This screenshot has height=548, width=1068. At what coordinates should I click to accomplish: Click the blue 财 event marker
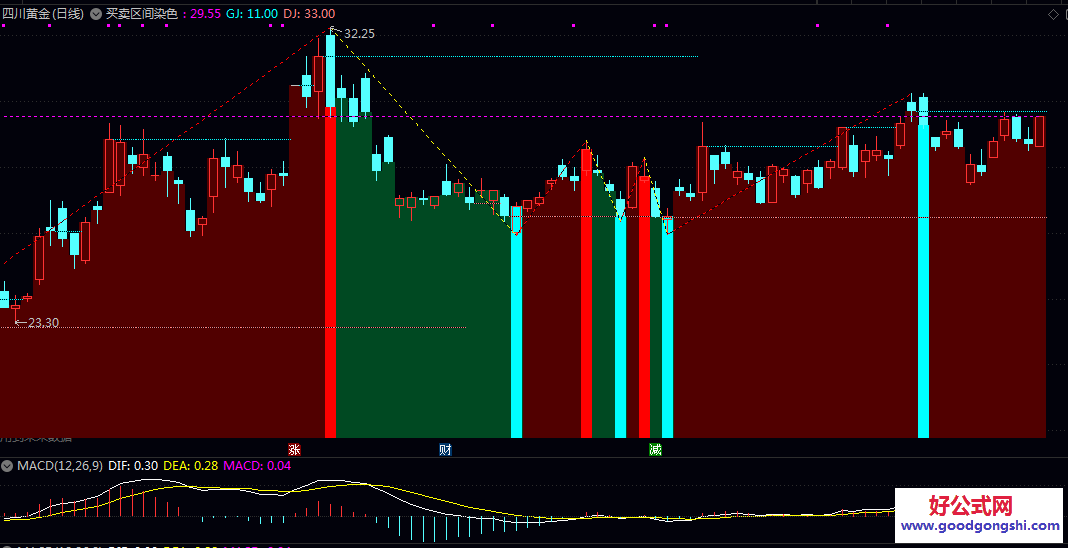coord(445,449)
